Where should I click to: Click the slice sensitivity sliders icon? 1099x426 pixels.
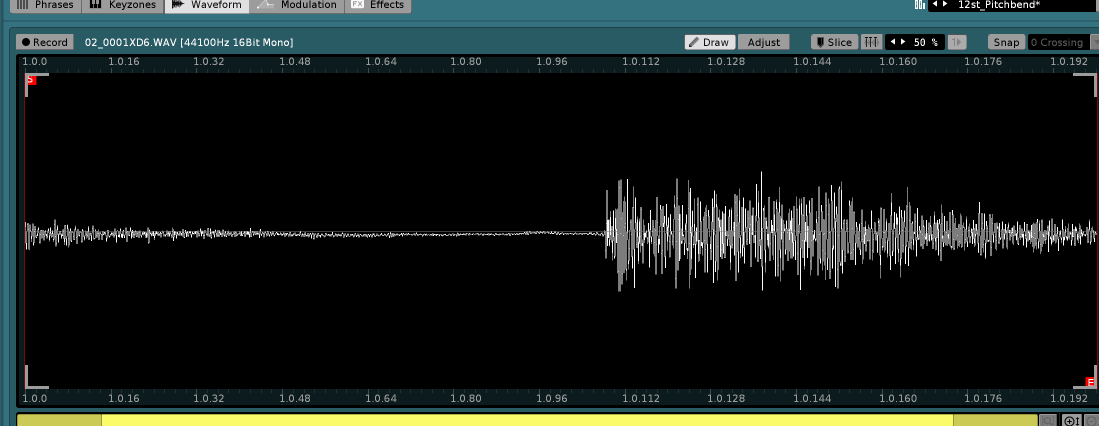(871, 42)
